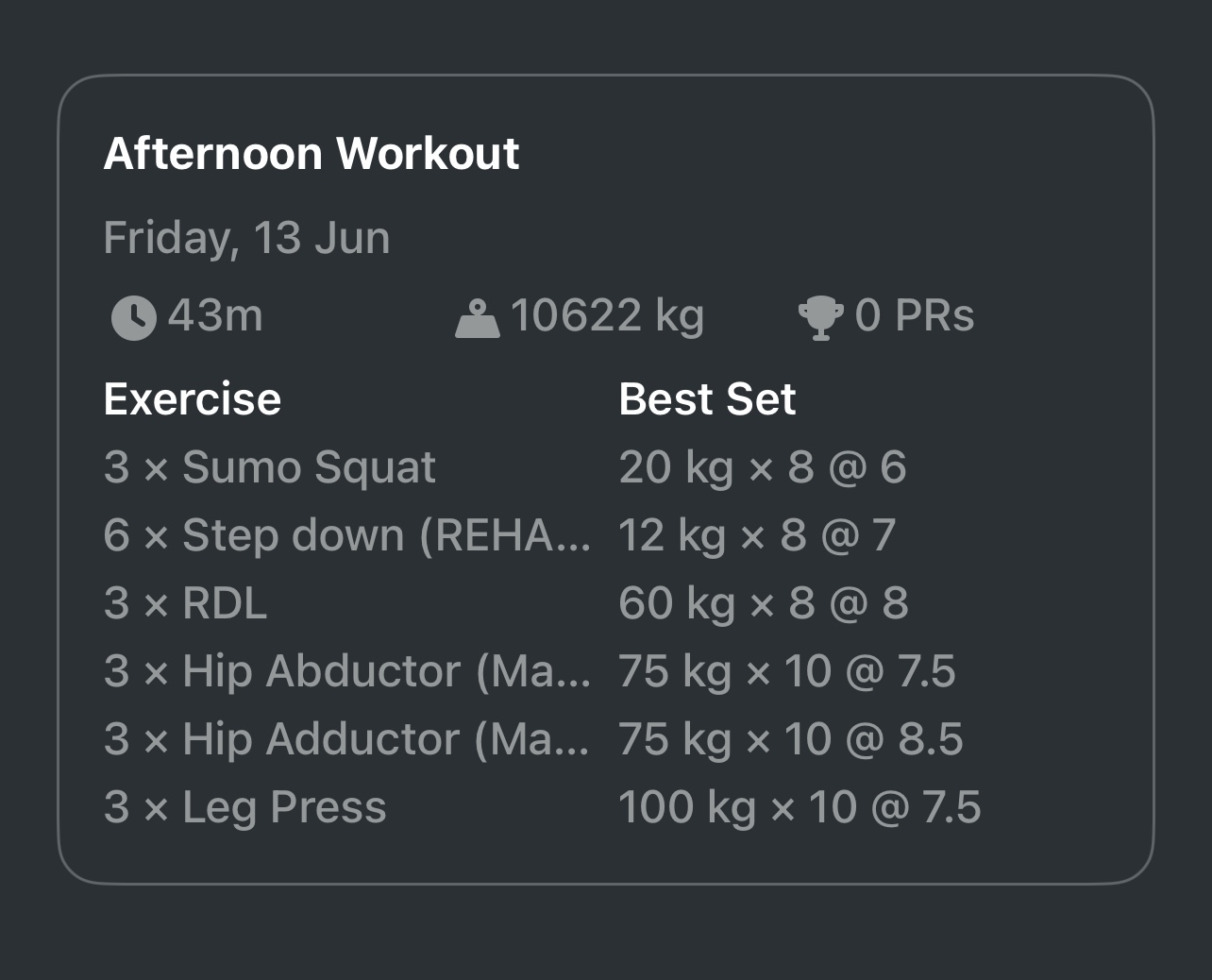Open the Hip Adductor exercise row
1212x980 pixels.
coord(346,739)
